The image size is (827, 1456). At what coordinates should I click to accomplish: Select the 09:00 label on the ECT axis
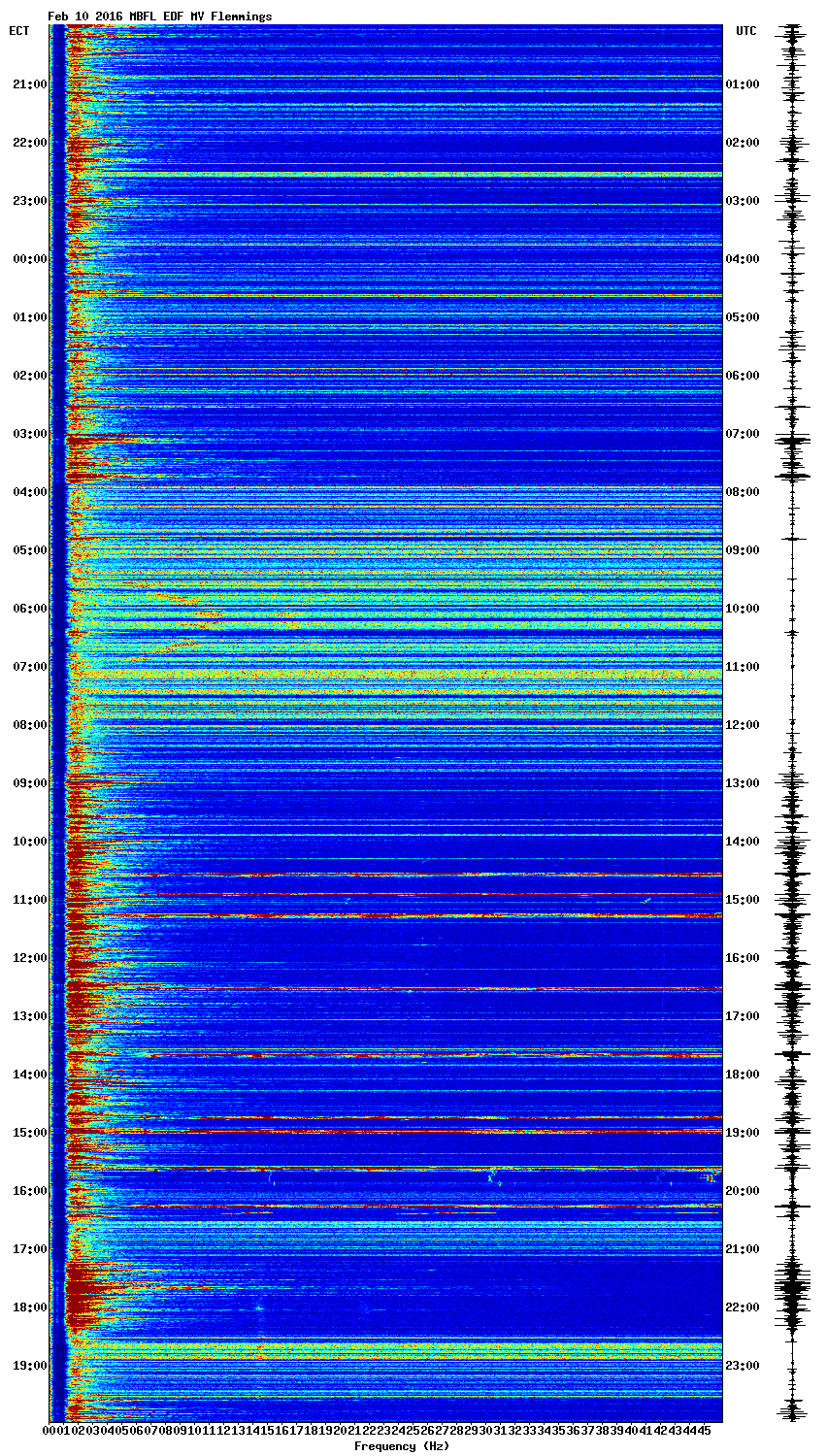coord(30,783)
